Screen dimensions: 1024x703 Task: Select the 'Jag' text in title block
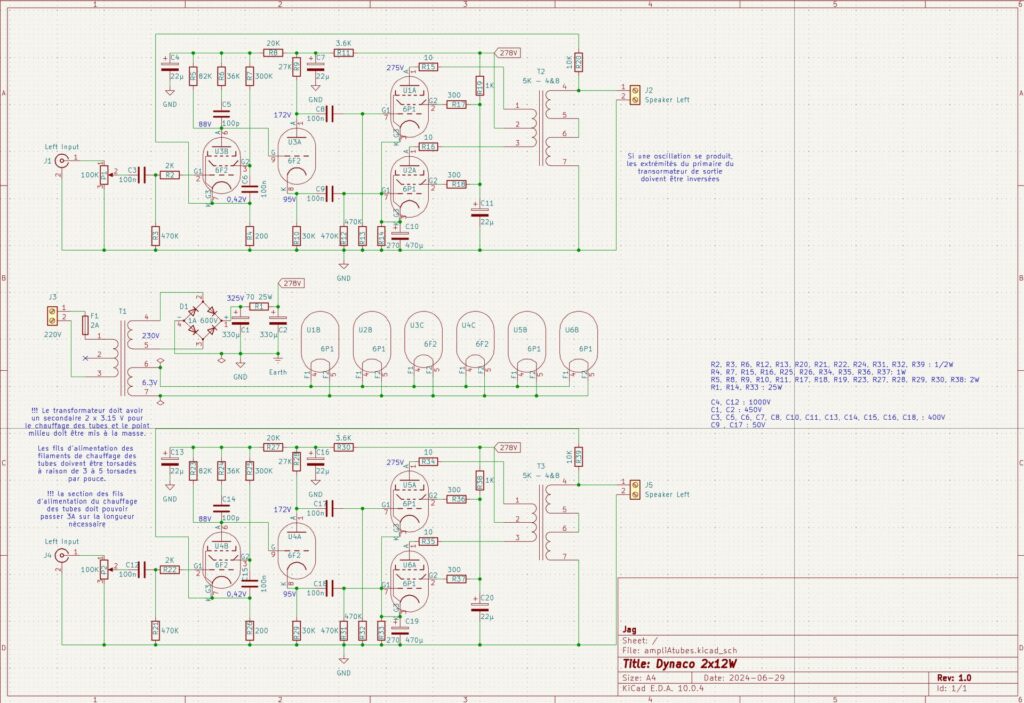(x=628, y=630)
